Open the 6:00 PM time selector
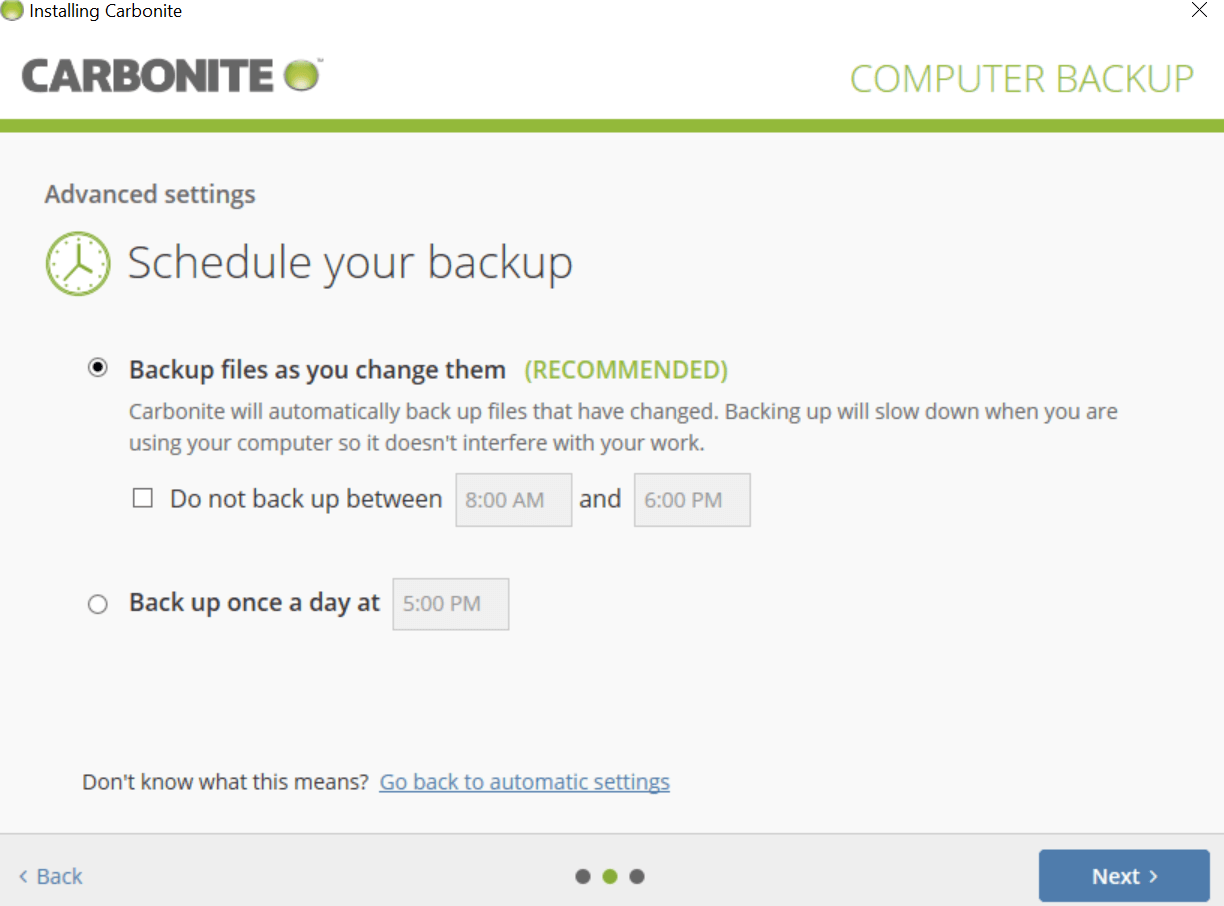The image size is (1224, 906). 692,499
